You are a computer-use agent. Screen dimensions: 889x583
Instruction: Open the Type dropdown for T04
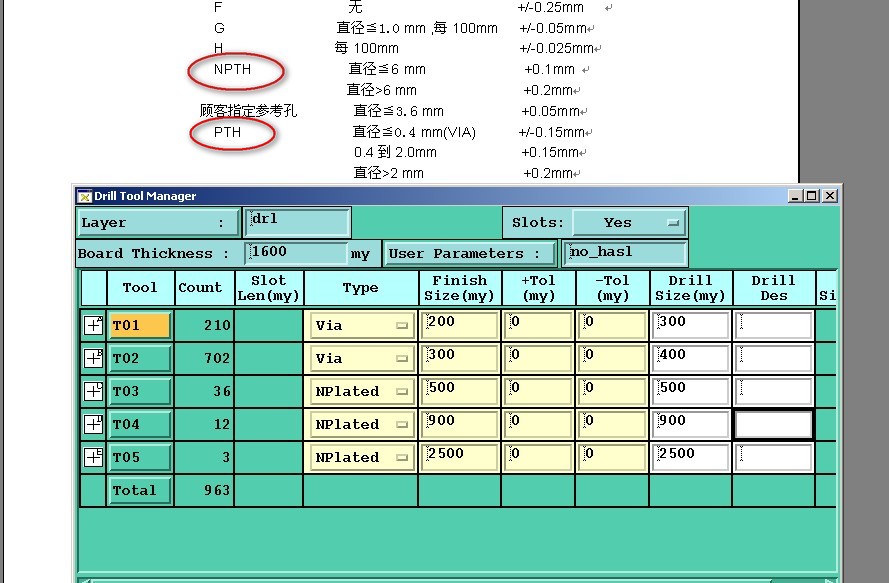click(361, 424)
